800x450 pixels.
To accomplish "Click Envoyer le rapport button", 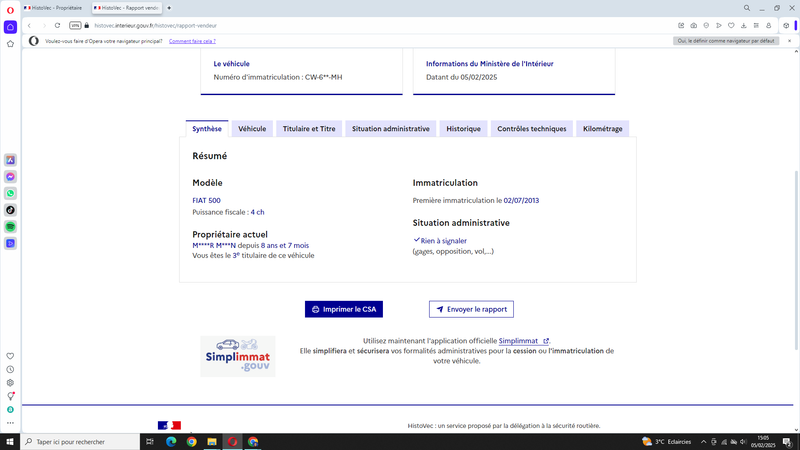I will (x=471, y=309).
